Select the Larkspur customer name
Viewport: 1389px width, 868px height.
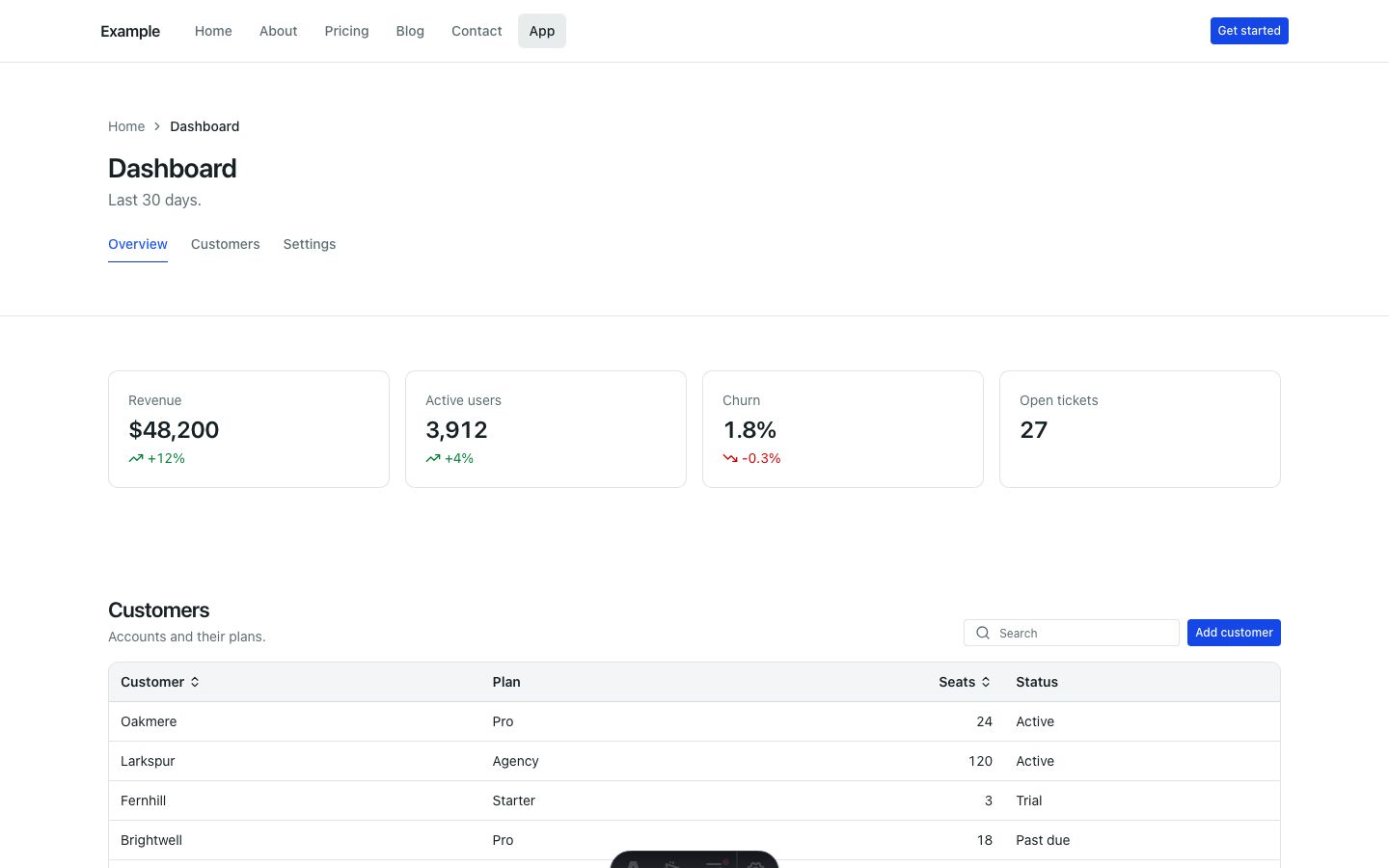click(148, 761)
